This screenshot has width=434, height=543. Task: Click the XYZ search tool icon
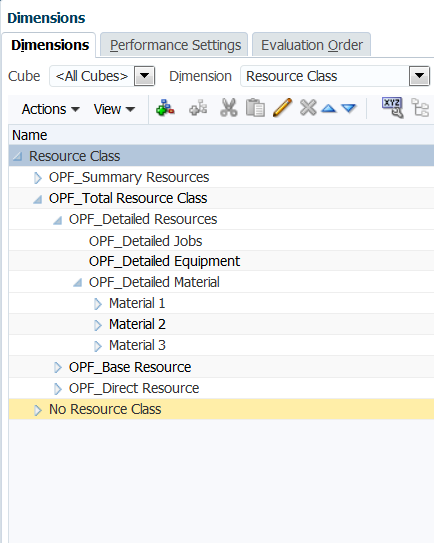[x=392, y=108]
